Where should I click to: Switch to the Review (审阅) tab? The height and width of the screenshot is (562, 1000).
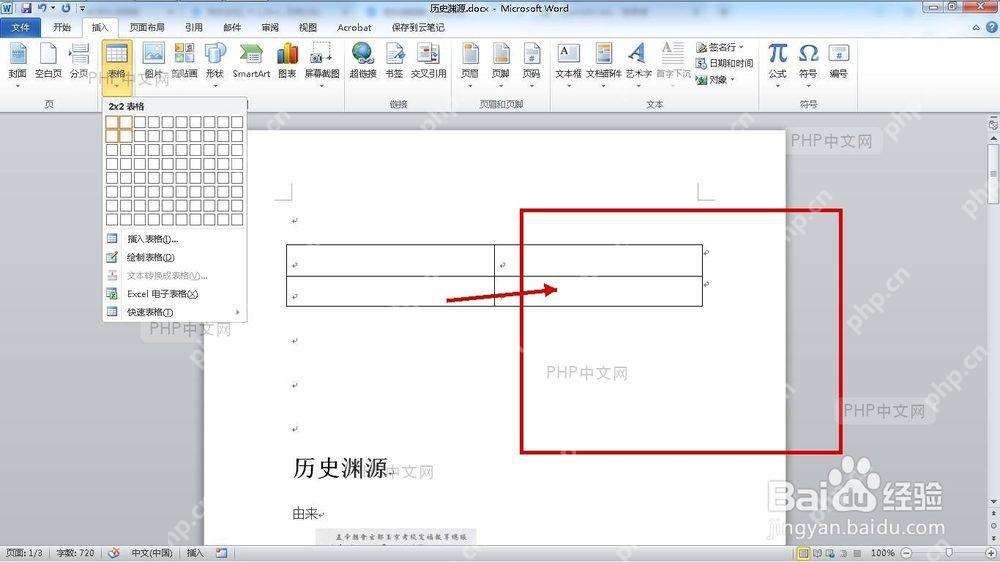(270, 27)
